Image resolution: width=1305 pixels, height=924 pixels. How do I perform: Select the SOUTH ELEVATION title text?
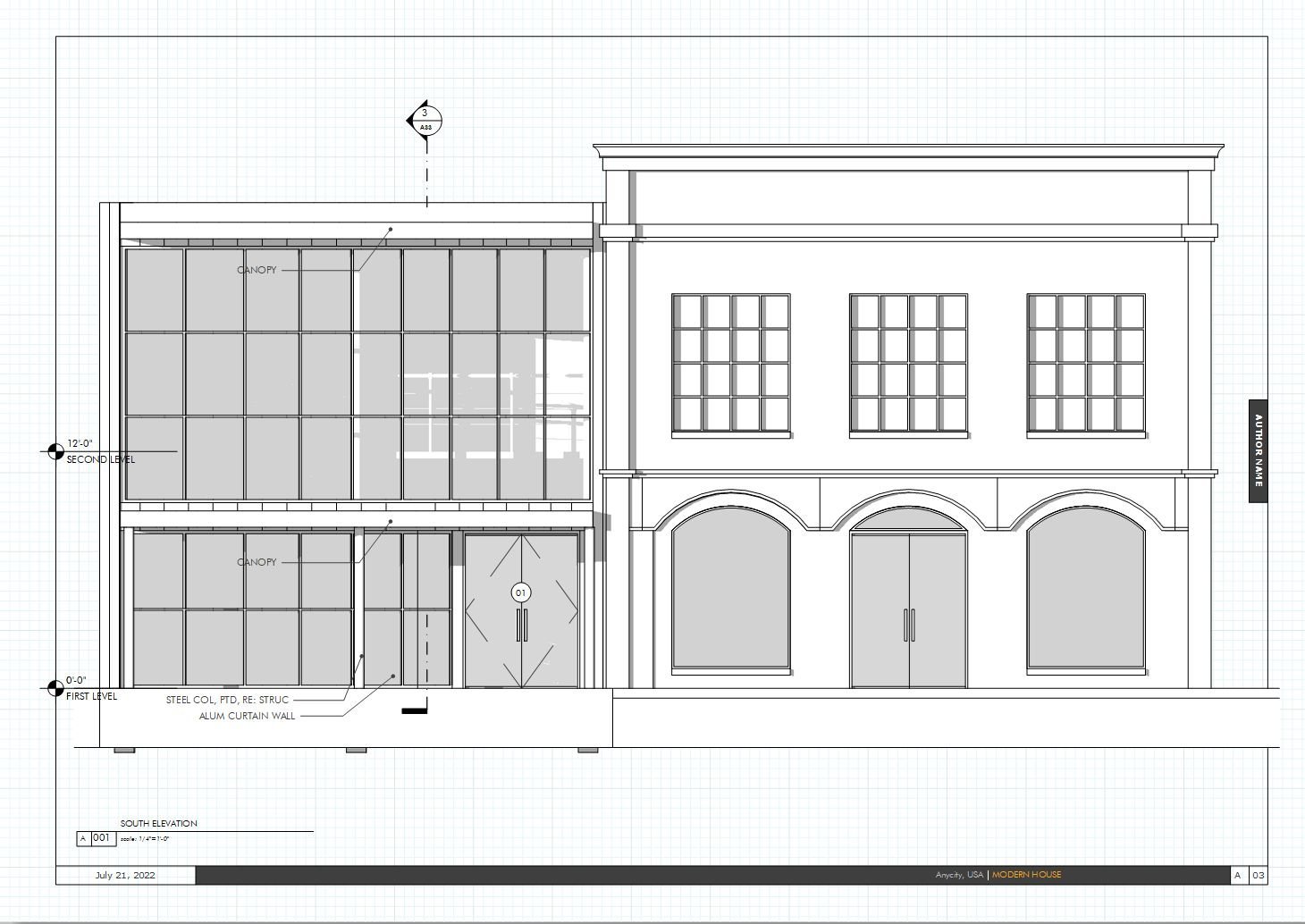coord(159,823)
